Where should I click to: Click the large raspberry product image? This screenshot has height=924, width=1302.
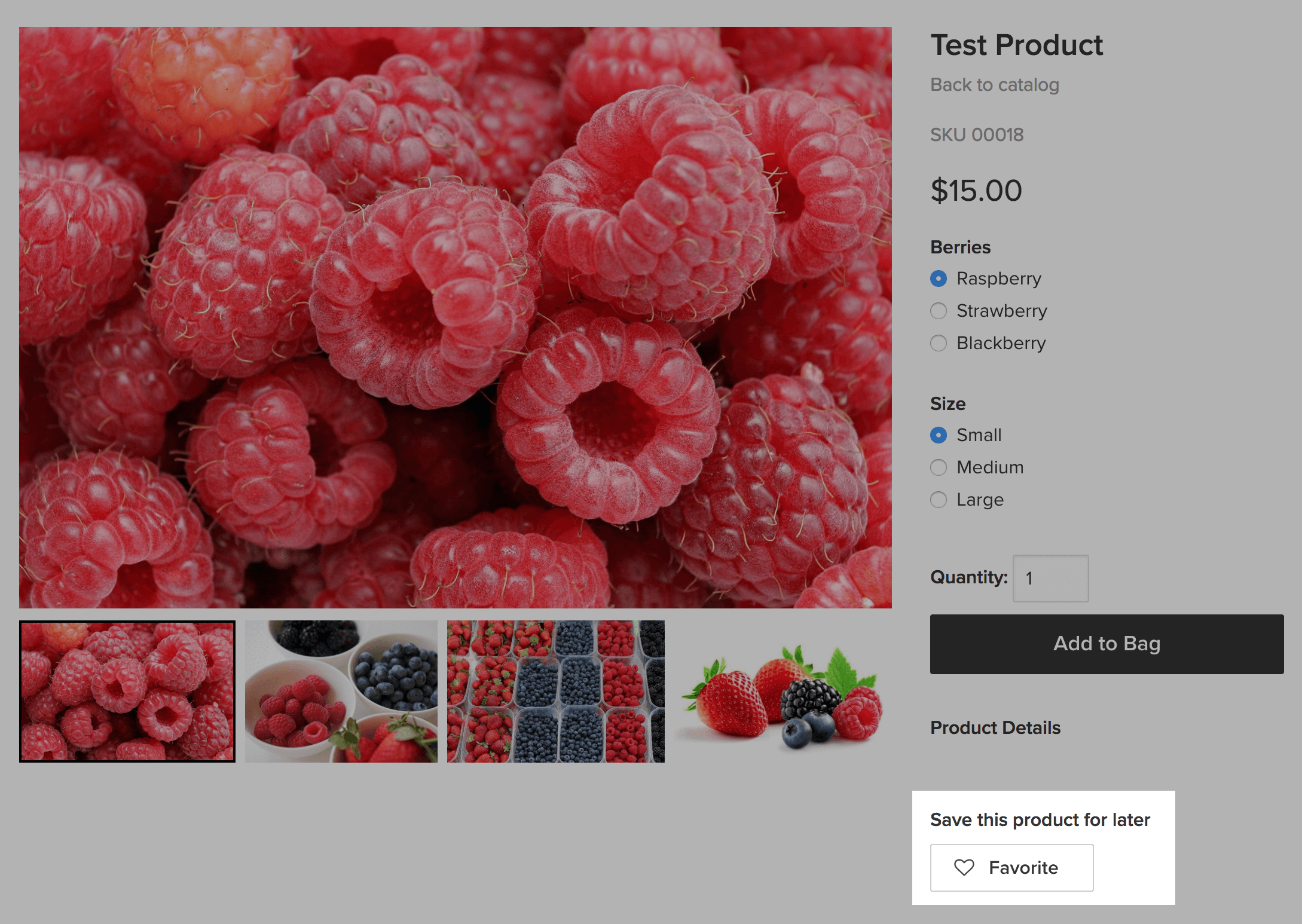(x=456, y=317)
